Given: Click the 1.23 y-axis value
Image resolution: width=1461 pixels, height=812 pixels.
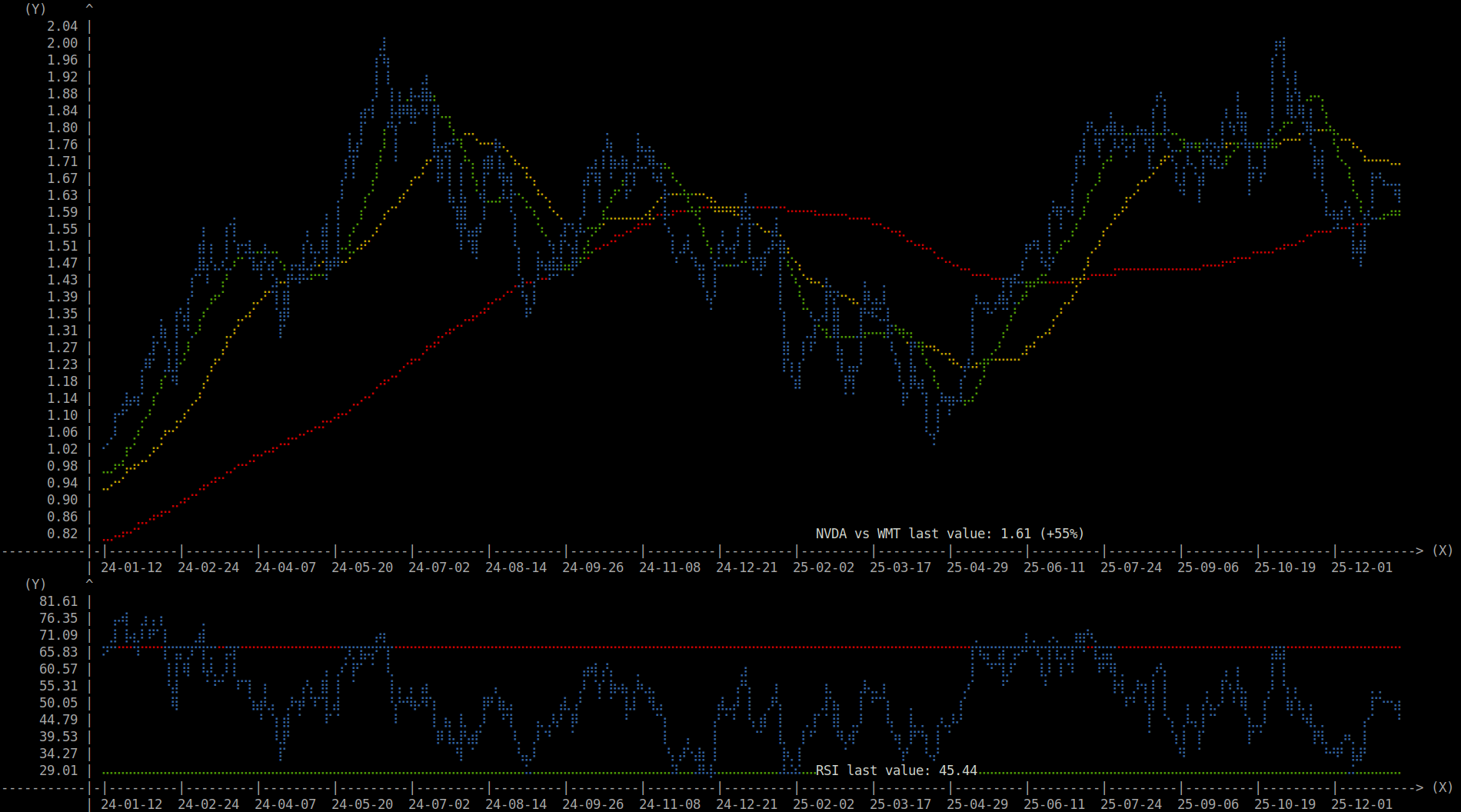Looking at the screenshot, I should click(62, 364).
